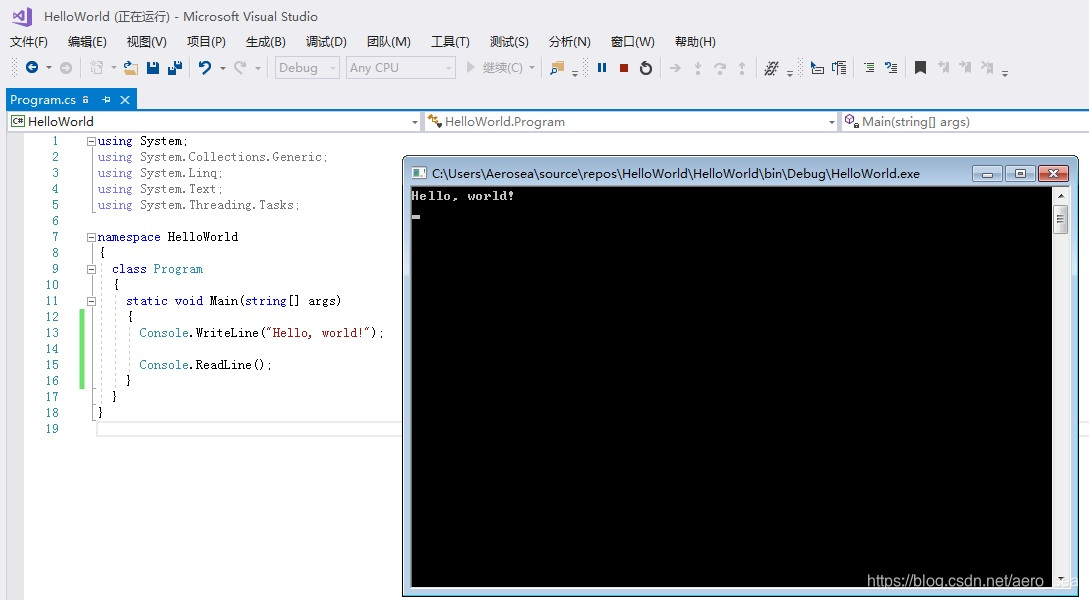
Task: Click the Find in Files icon
Action: (557, 67)
